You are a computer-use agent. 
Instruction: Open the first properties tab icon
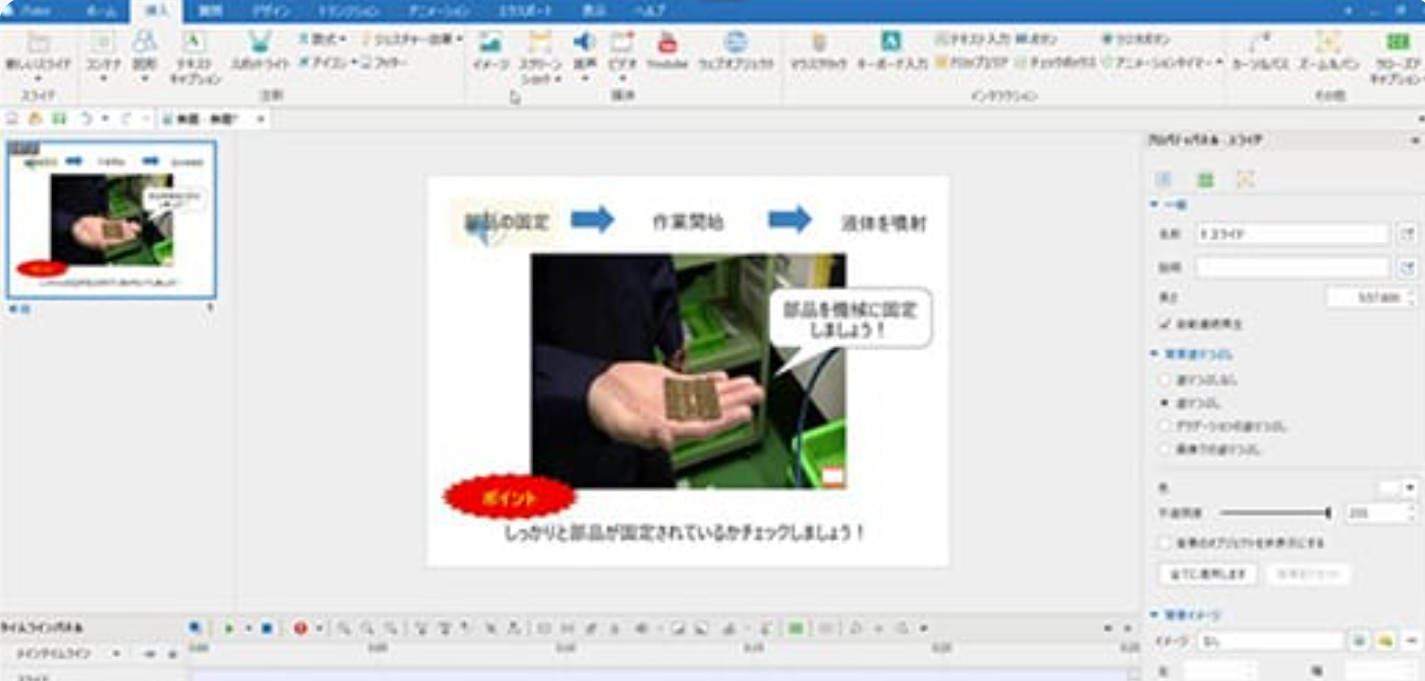coord(1164,180)
